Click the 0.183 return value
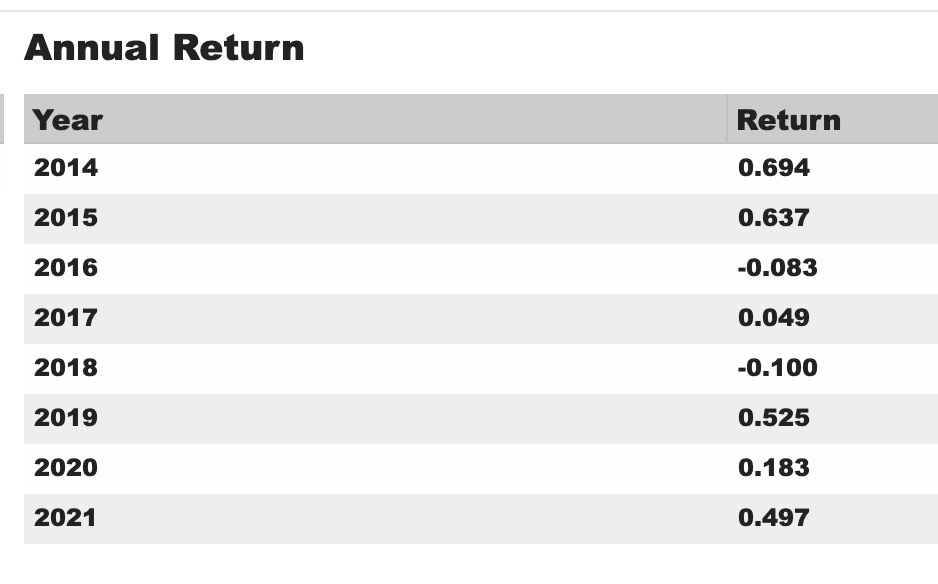Viewport: 938px width, 584px height. (773, 468)
